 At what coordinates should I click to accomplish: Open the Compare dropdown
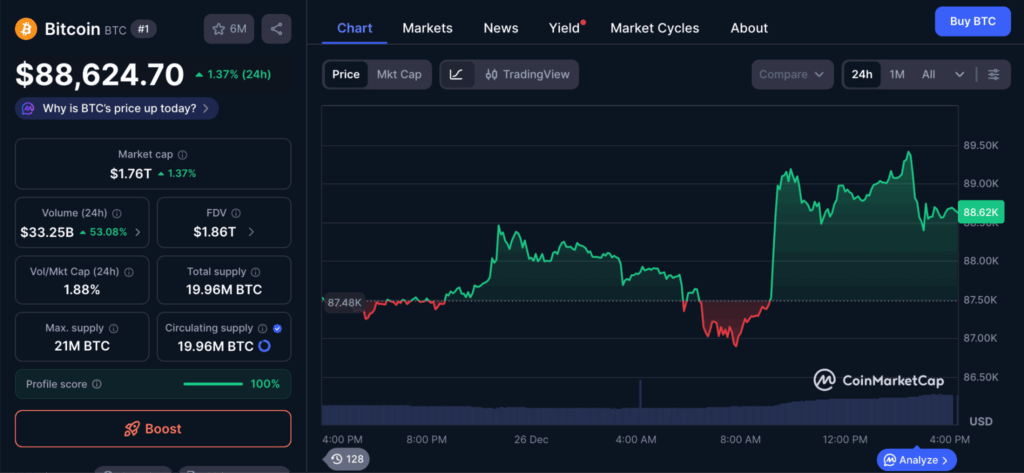pyautogui.click(x=792, y=75)
